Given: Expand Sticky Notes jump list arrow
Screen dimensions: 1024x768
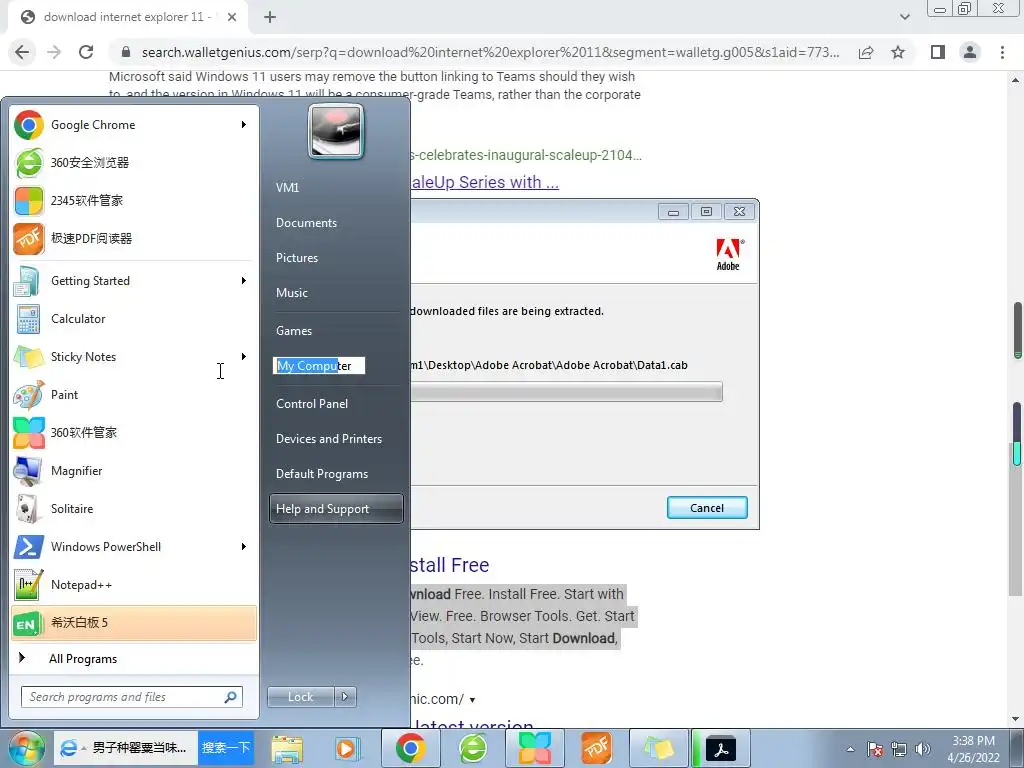Looking at the screenshot, I should click(244, 357).
